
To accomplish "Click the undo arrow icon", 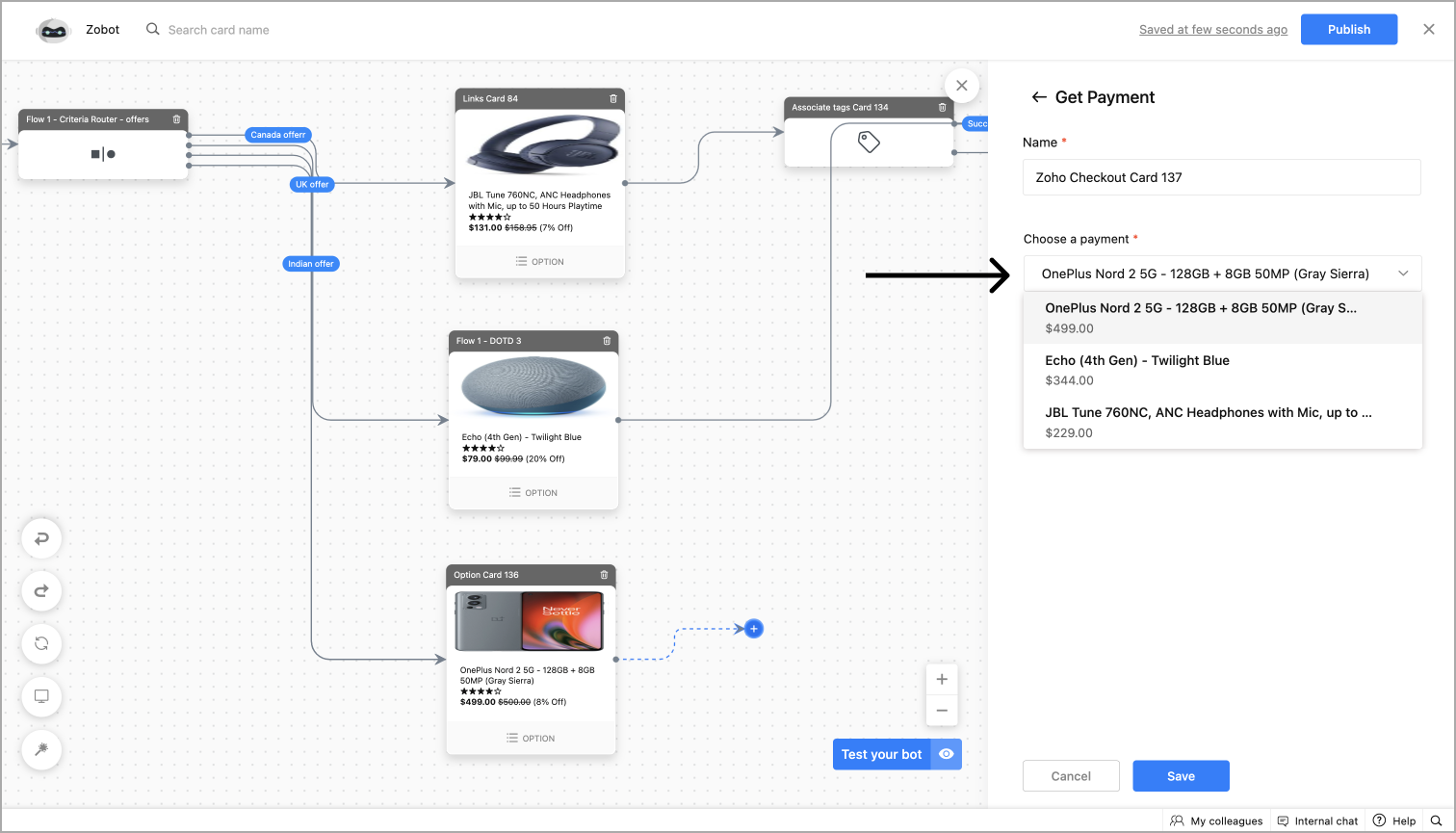I will 41,539.
